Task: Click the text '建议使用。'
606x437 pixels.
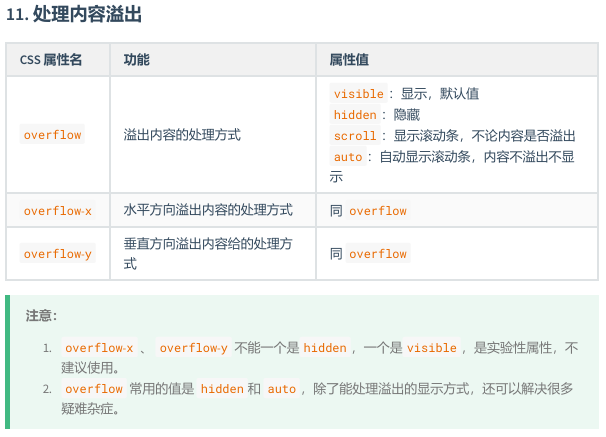Action: (90, 367)
